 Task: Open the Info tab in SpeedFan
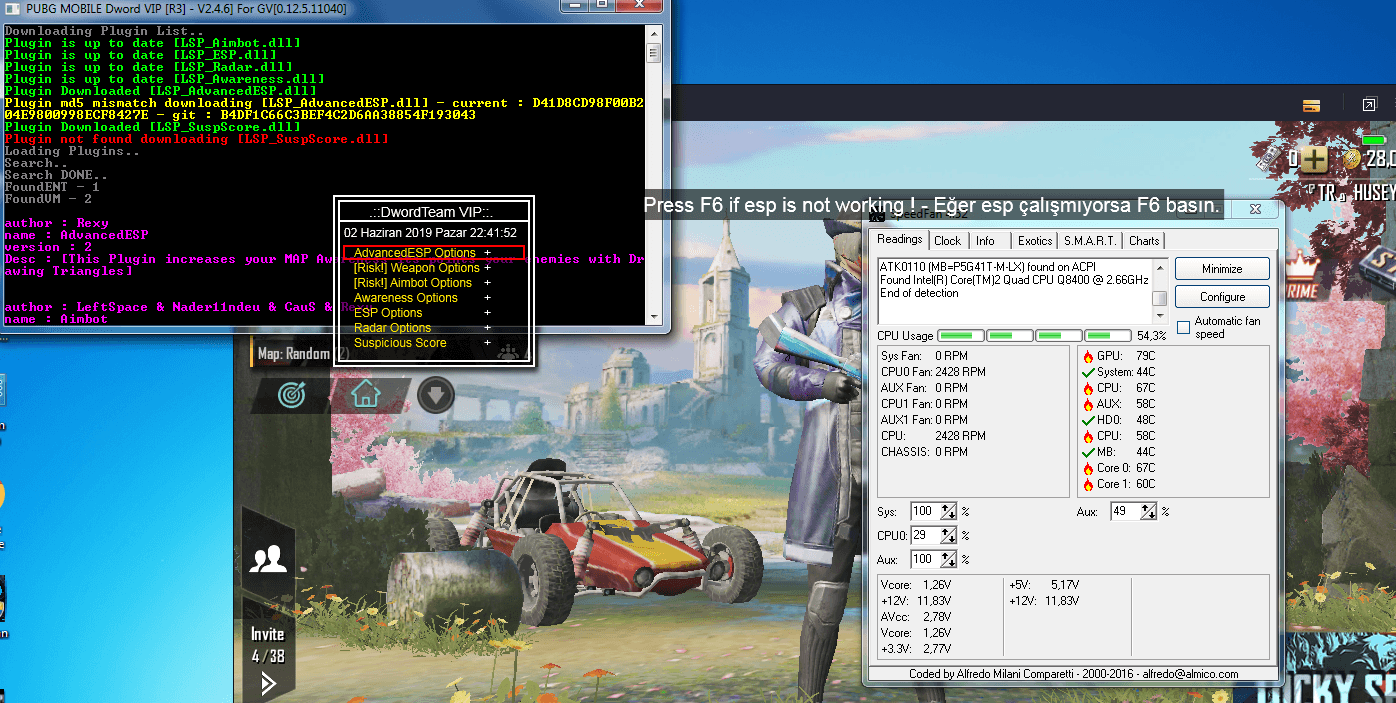(985, 241)
